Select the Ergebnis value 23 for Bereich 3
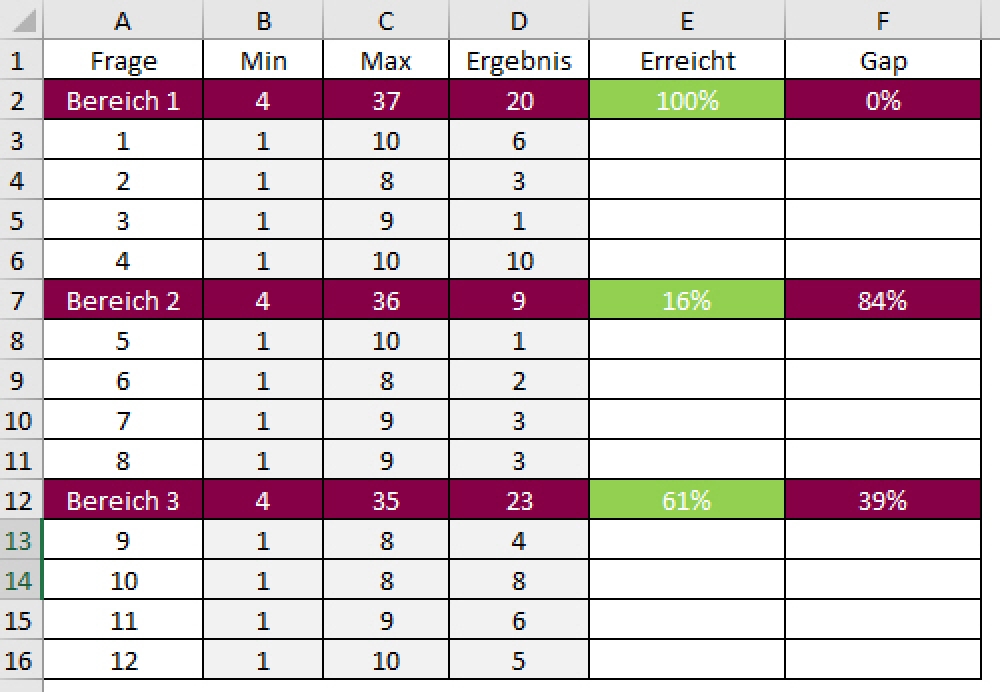This screenshot has height=692, width=1000. pyautogui.click(x=518, y=500)
